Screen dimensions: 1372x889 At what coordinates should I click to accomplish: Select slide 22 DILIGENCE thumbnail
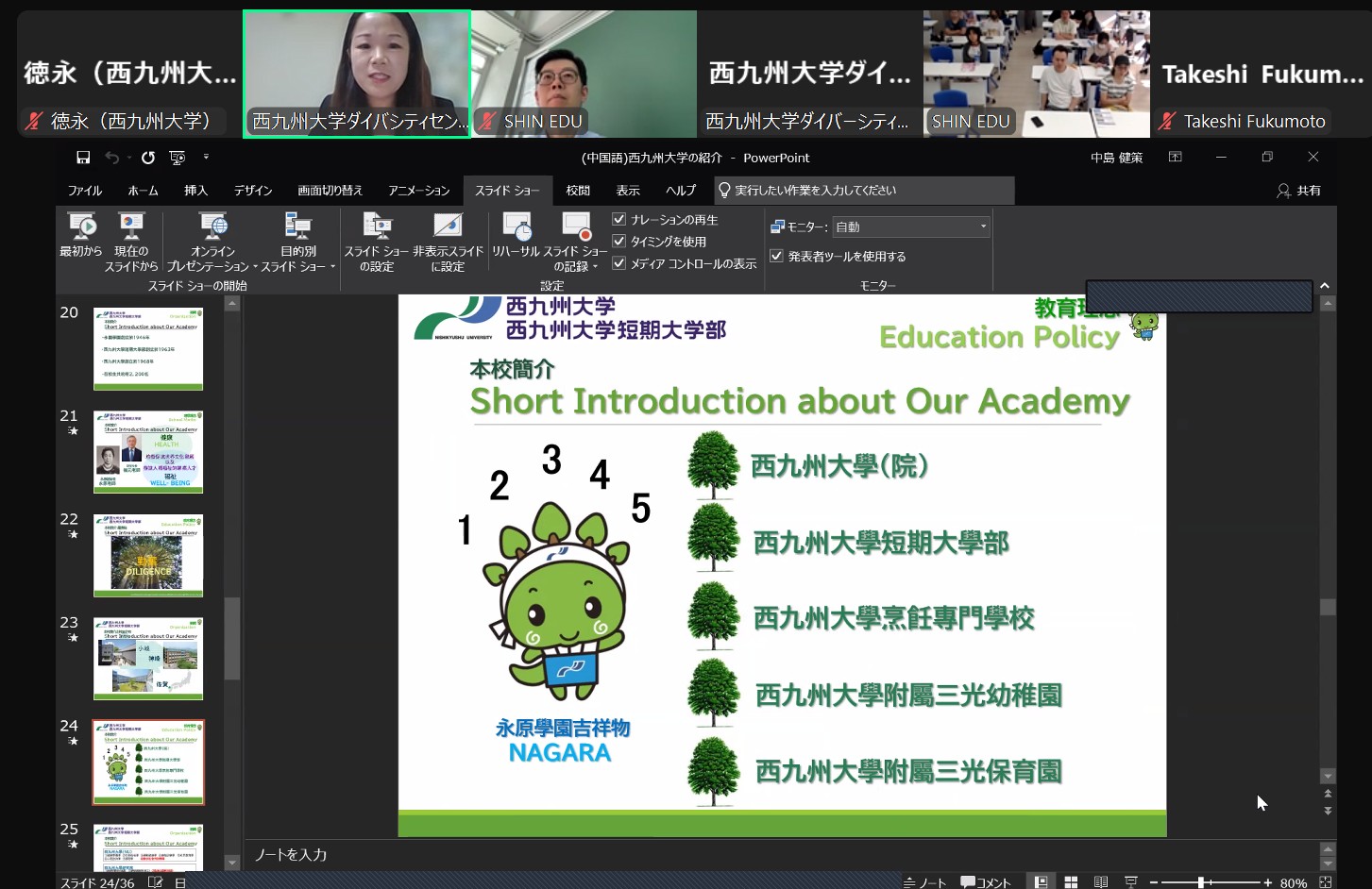(148, 555)
